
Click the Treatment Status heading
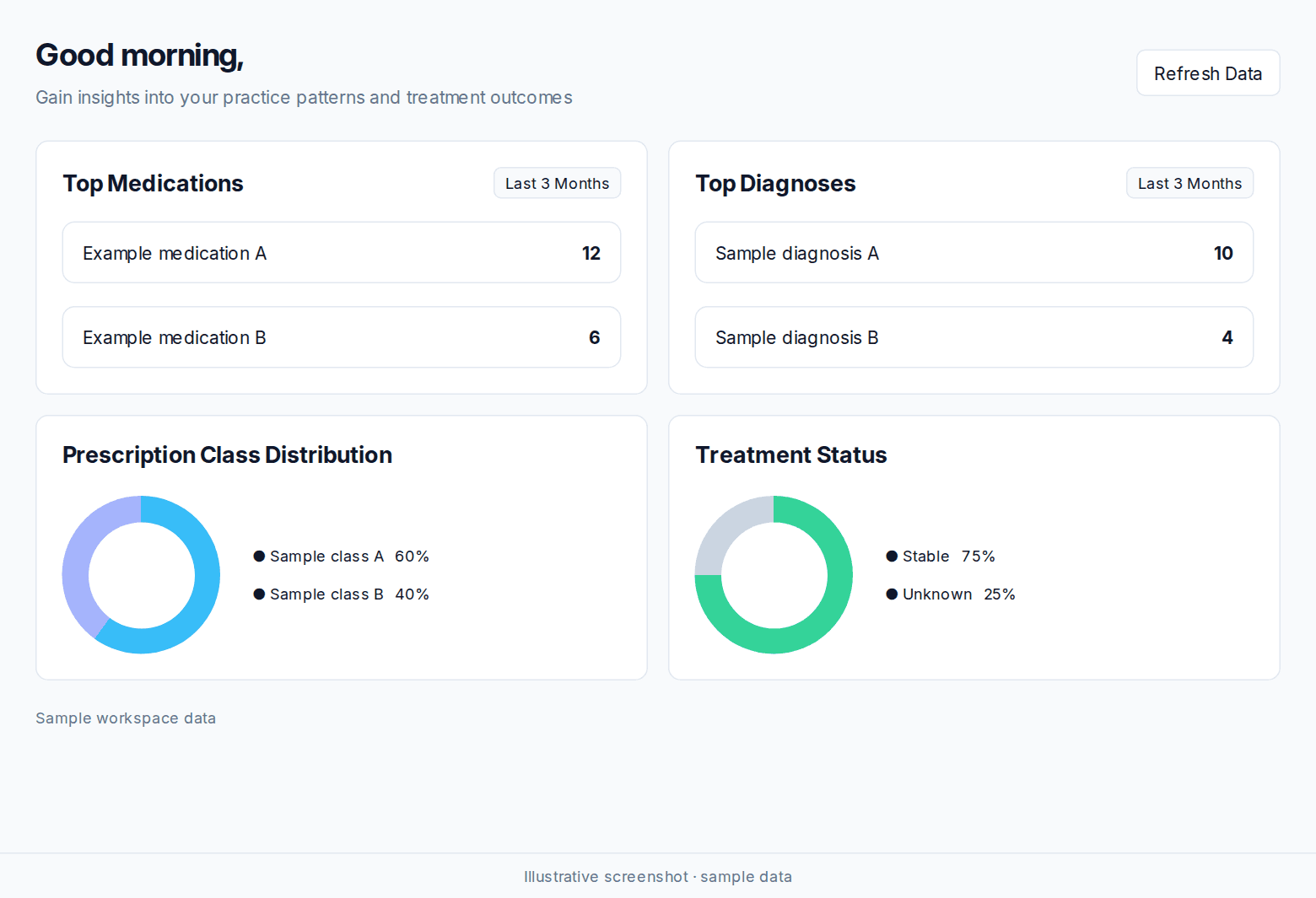point(791,455)
